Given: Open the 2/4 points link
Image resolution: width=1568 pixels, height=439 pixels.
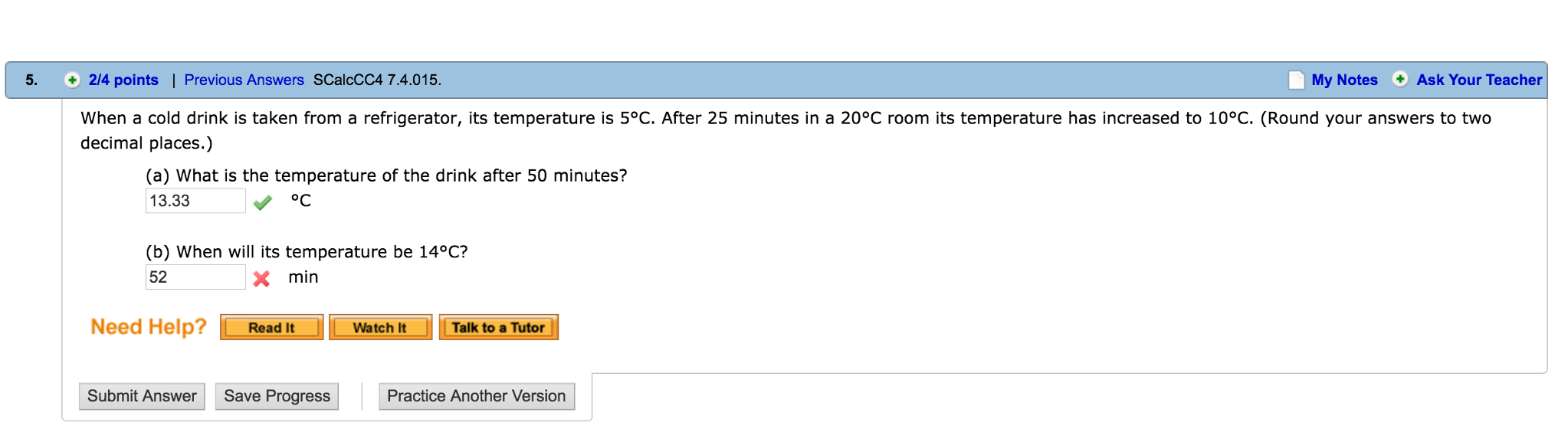Looking at the screenshot, I should [123, 80].
